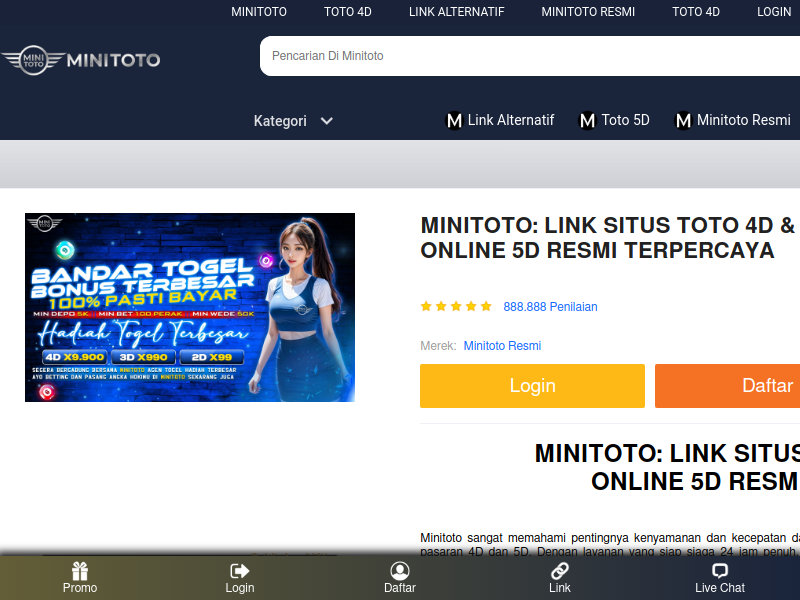The image size is (800, 600).
Task: Click the M icon beside Toto 5D
Action: 588,121
